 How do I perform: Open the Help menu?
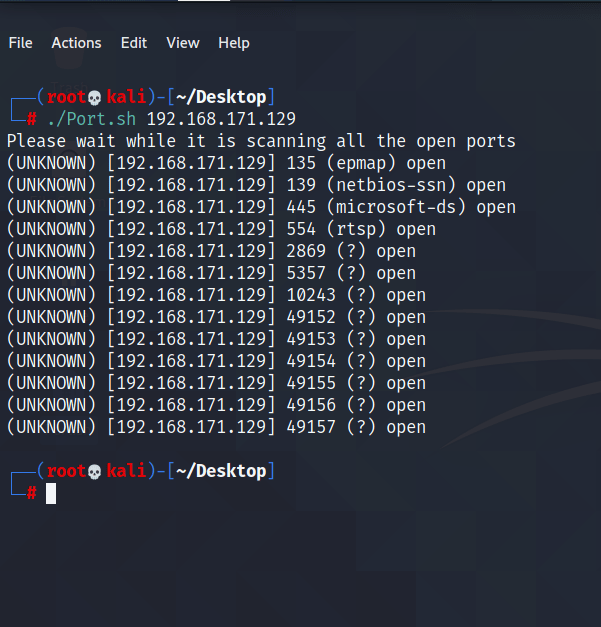pos(234,43)
